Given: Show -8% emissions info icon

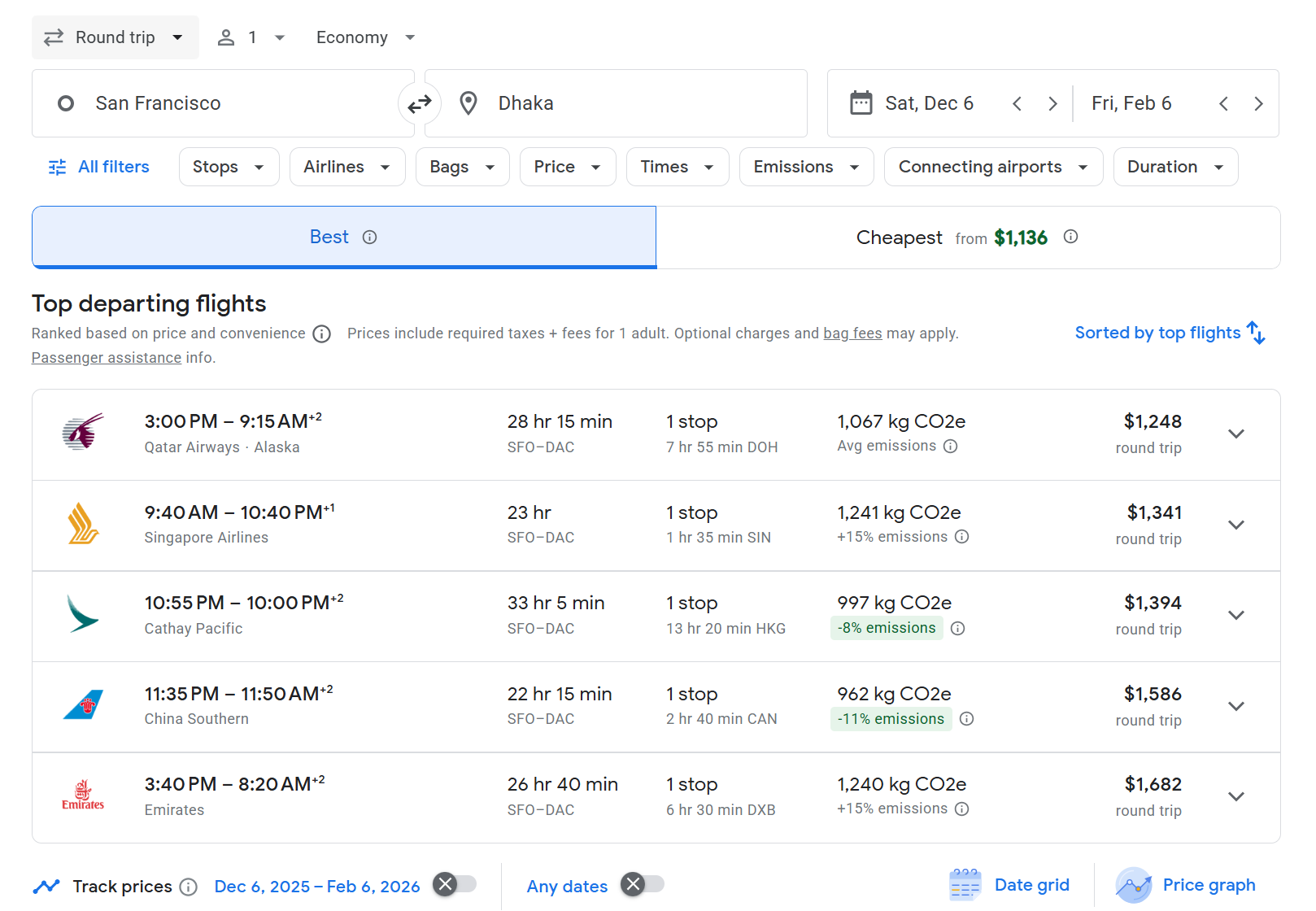Looking at the screenshot, I should (958, 629).
